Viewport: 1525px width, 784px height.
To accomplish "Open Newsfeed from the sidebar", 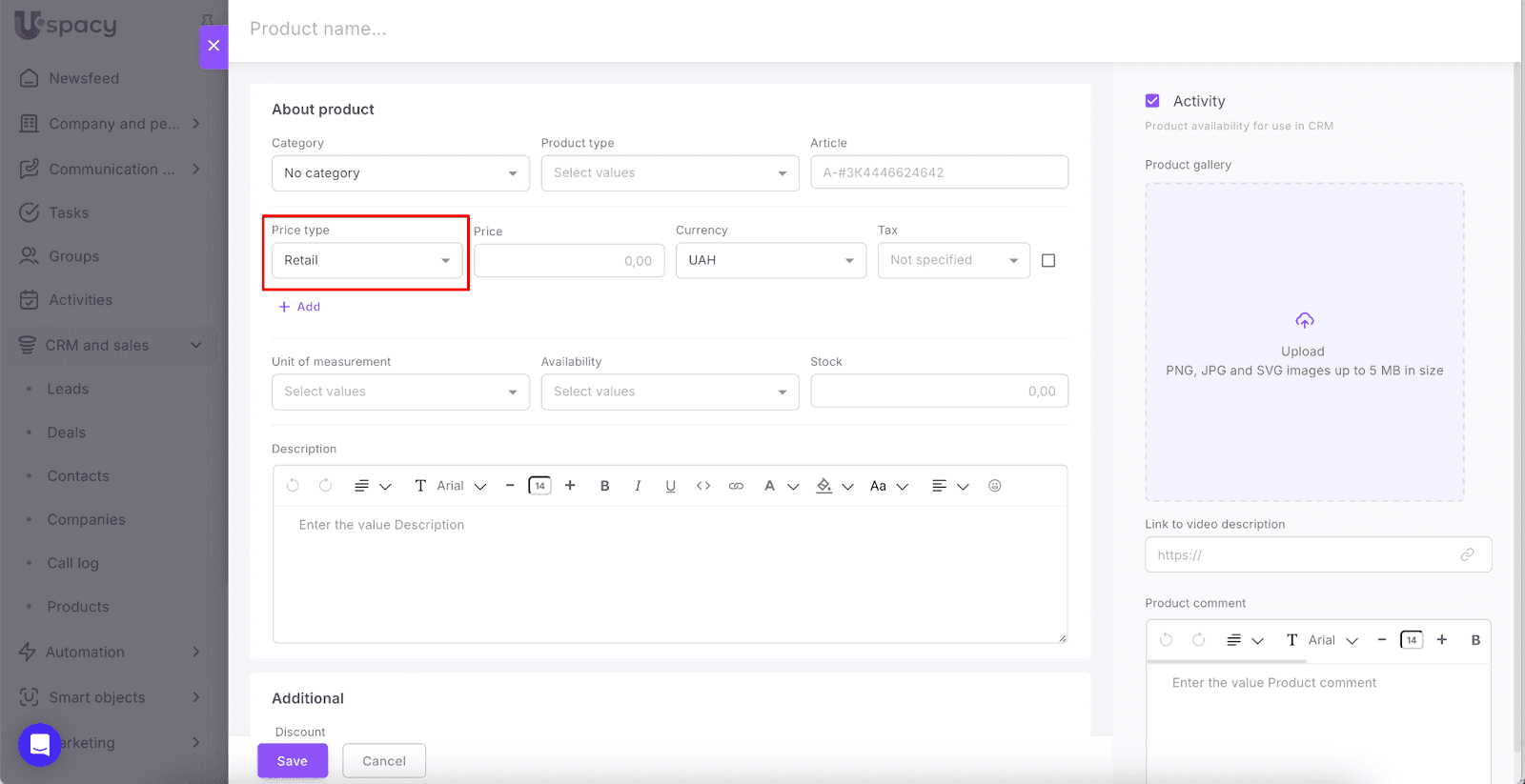I will point(84,78).
